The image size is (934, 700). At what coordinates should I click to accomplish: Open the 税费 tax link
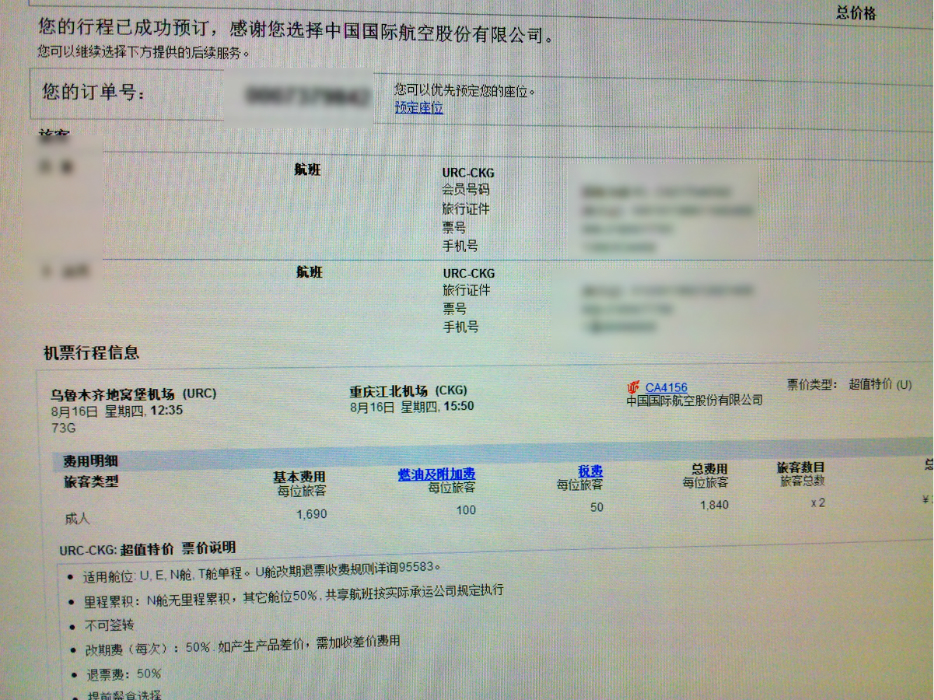click(590, 471)
